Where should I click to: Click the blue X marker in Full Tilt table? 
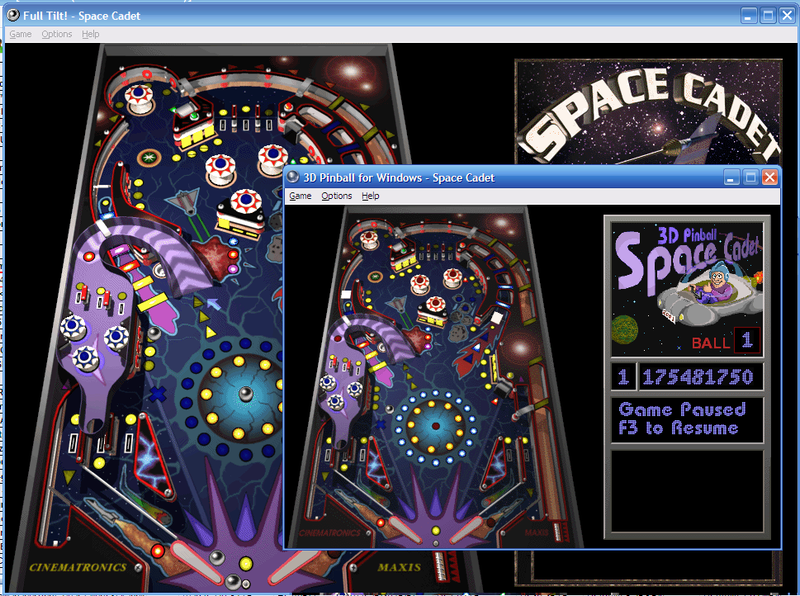point(158,394)
